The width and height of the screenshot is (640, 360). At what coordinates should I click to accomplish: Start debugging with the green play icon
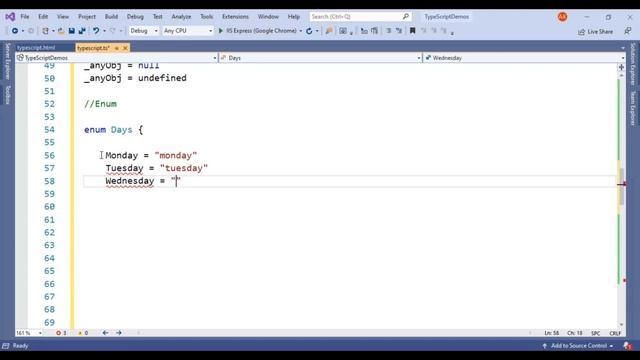[221, 31]
